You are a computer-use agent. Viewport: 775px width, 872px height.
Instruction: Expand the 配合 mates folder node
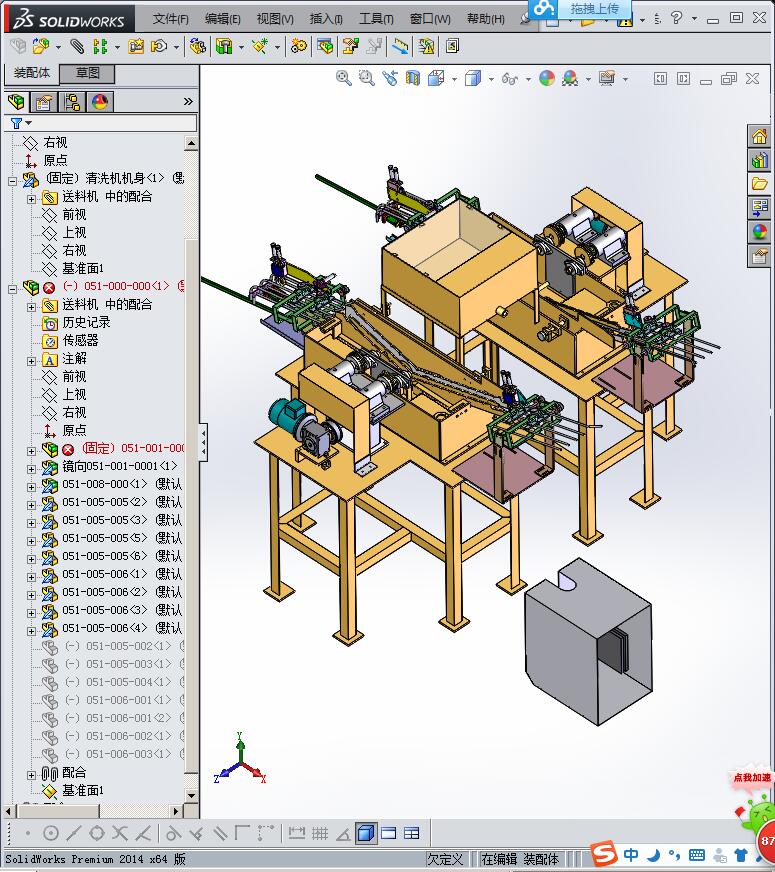[31, 775]
